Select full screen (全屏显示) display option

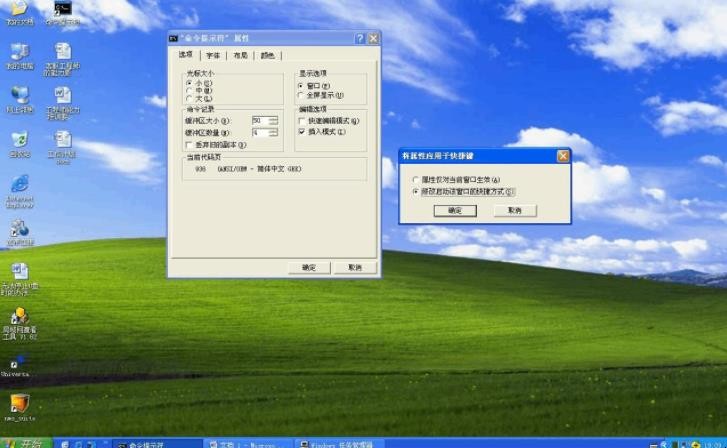tap(320, 95)
